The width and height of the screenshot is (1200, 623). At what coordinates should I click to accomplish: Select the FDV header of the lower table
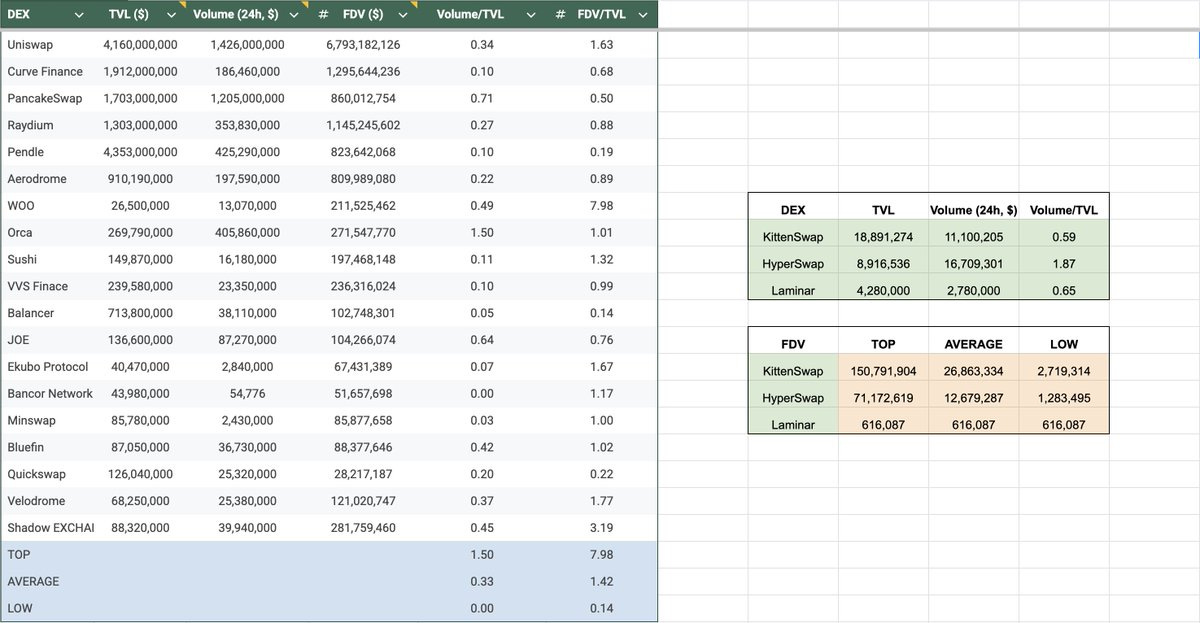point(793,344)
